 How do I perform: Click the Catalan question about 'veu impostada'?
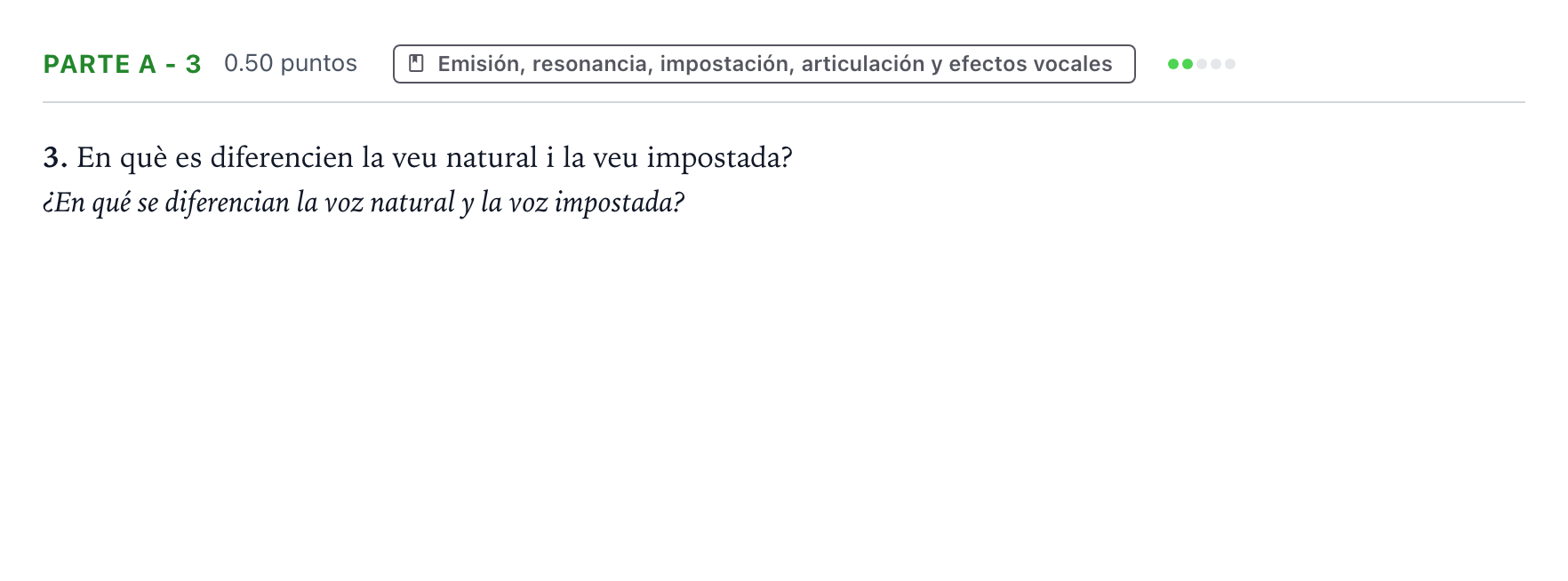click(x=418, y=158)
